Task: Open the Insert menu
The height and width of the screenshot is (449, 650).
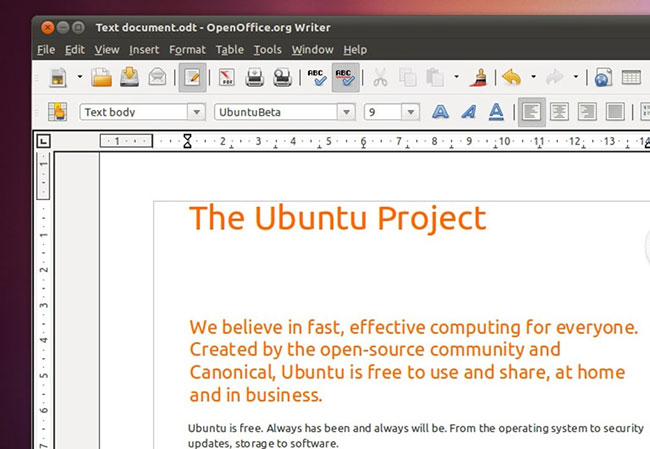Action: (144, 50)
